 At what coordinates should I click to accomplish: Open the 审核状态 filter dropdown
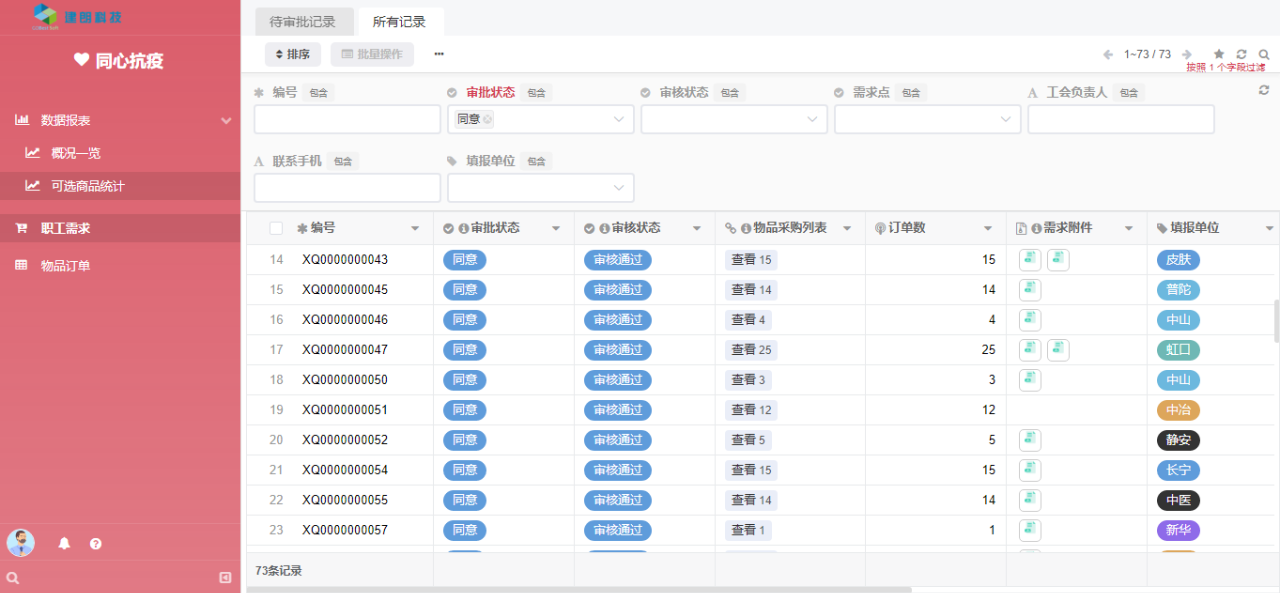pos(734,119)
